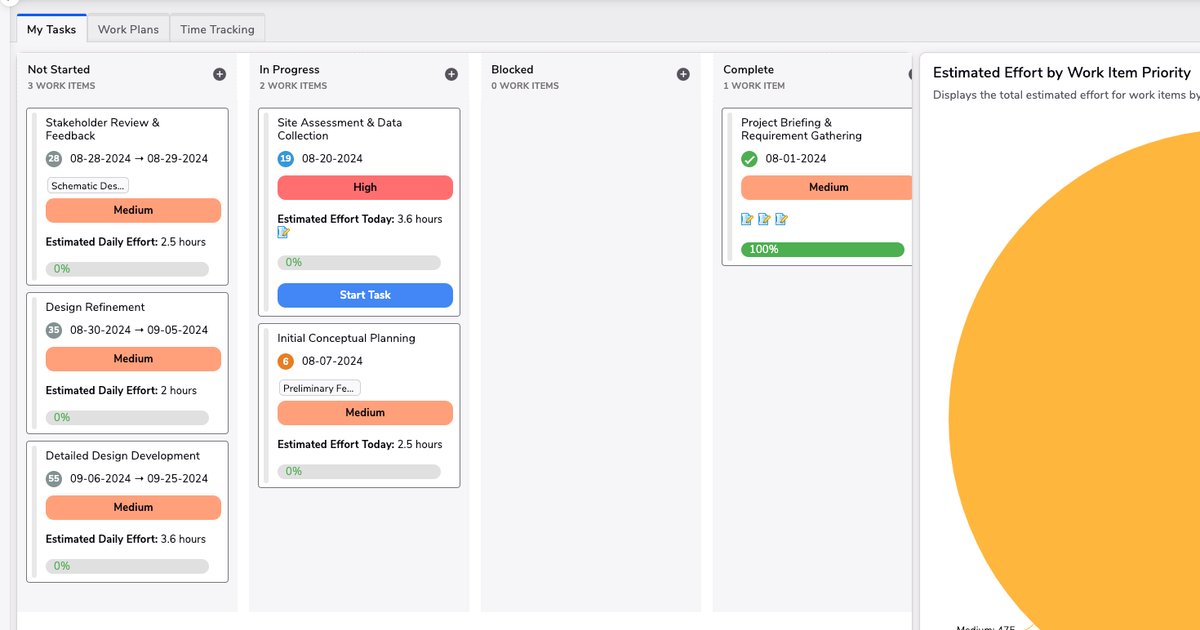The image size is (1200, 630).
Task: Open second note icon on Project Briefing card
Action: tap(764, 219)
